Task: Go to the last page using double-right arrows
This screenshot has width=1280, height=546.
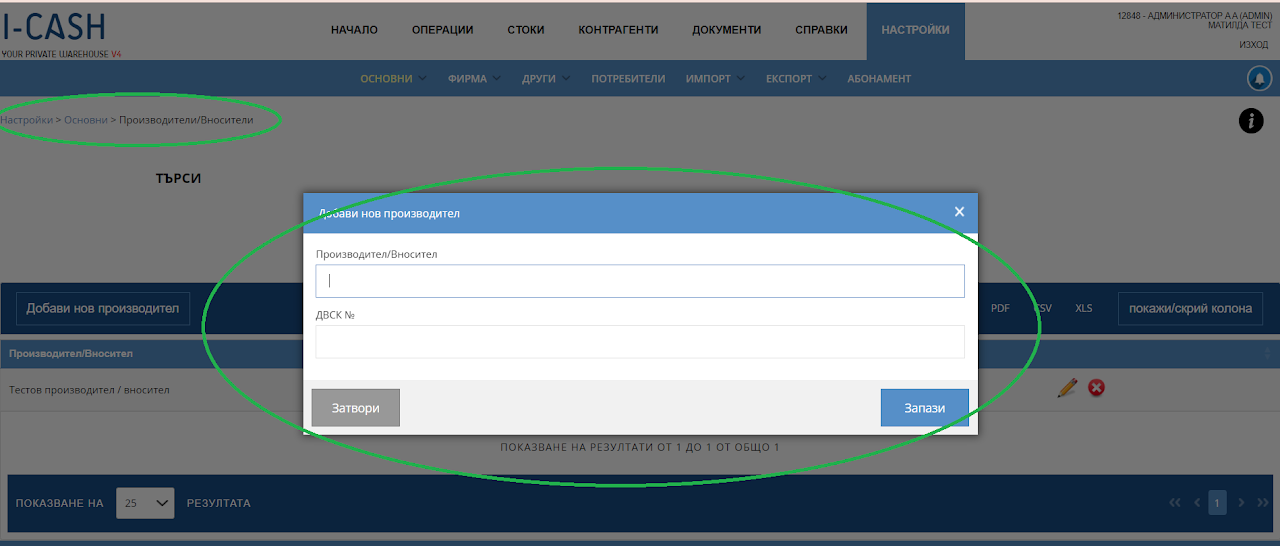Action: click(1262, 502)
